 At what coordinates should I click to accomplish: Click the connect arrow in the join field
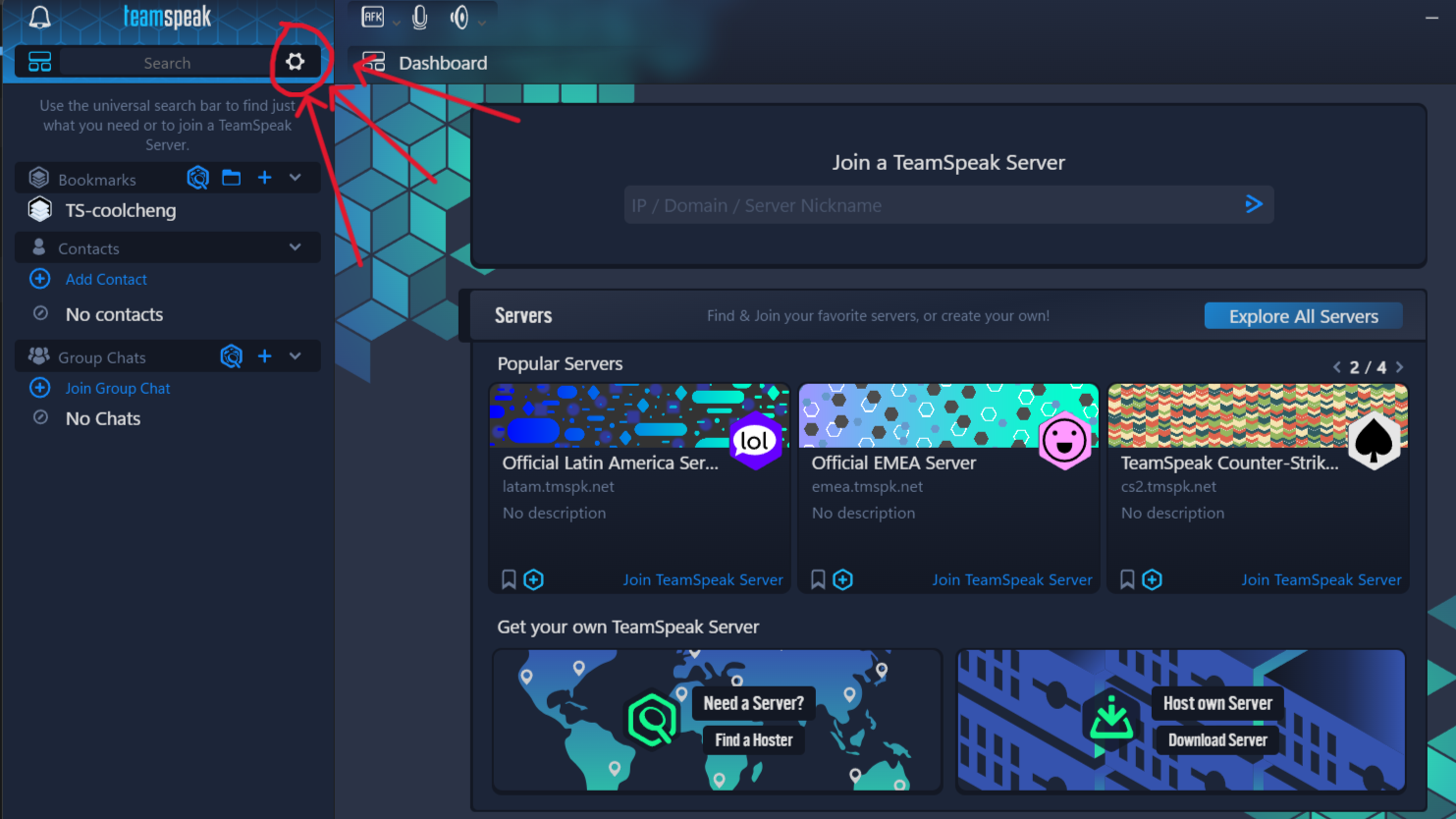pos(1254,204)
